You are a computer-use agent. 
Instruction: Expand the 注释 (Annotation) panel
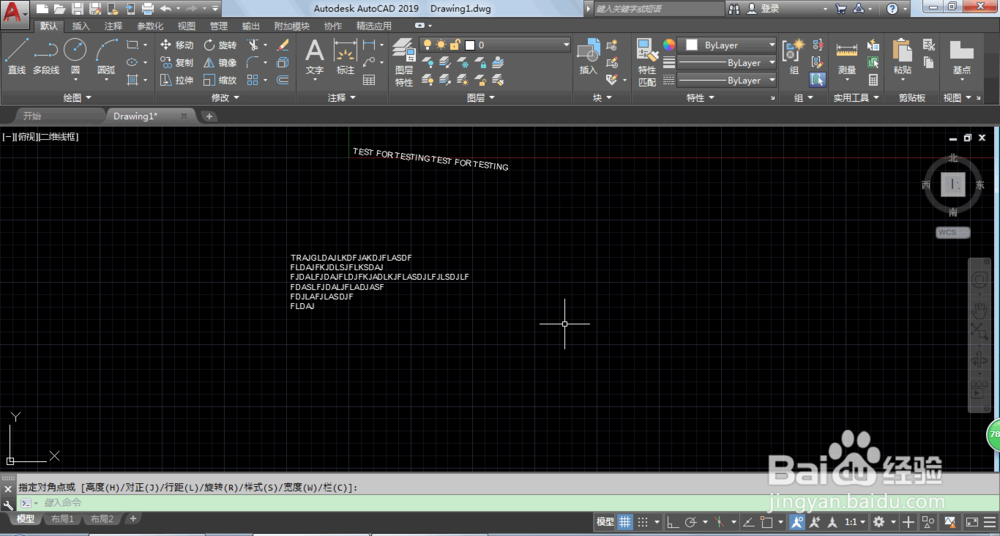(x=341, y=98)
